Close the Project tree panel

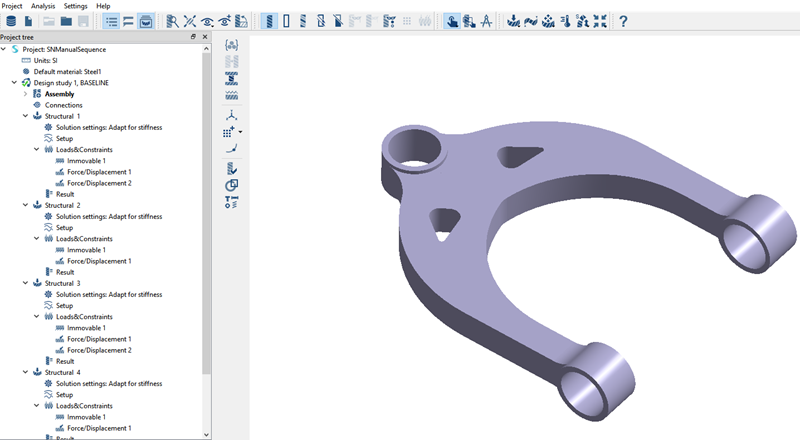pos(205,37)
